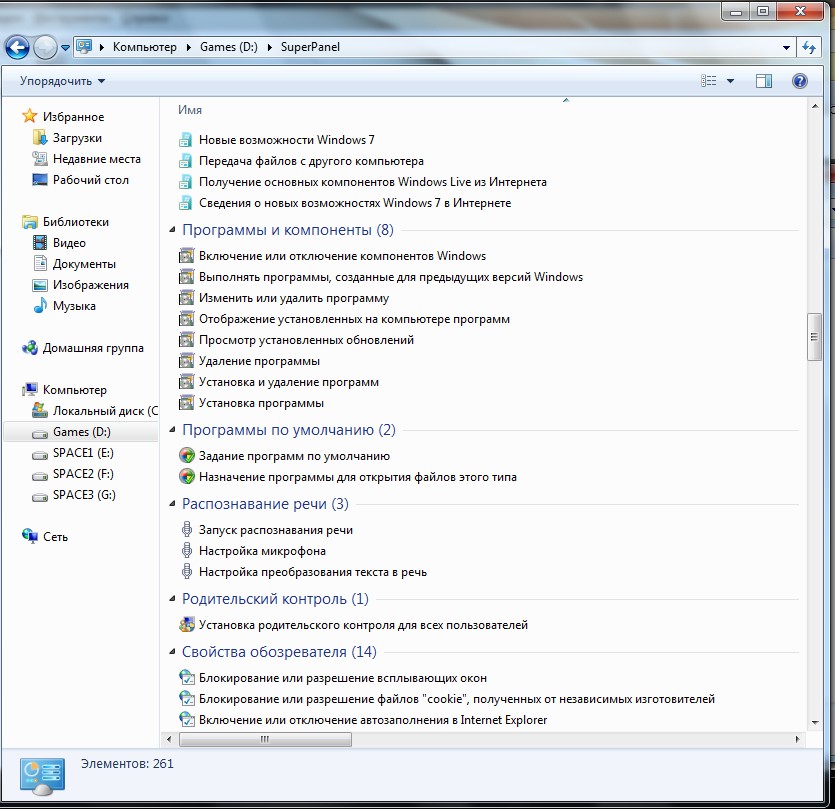Expand arrow after Компьютер in address bar

pyautogui.click(x=189, y=47)
